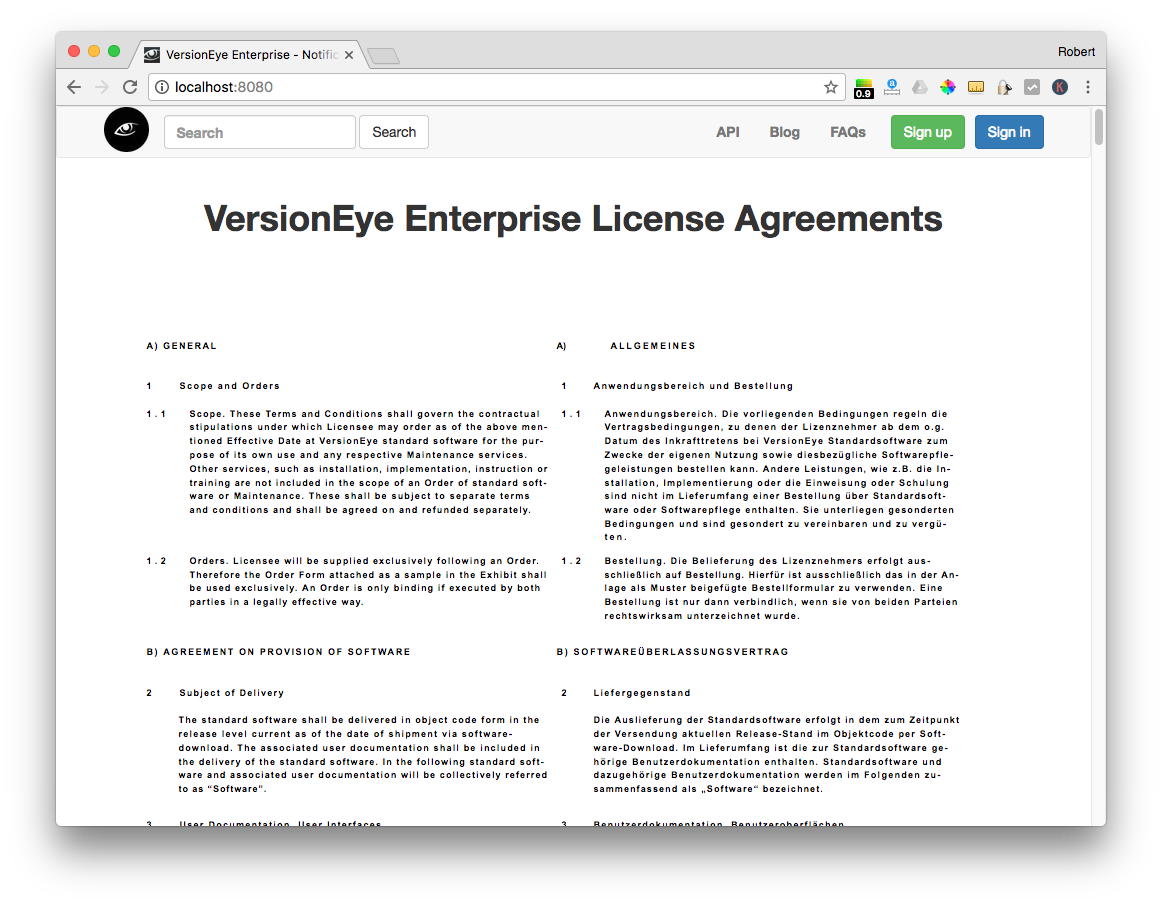The height and width of the screenshot is (906, 1162).
Task: Open the Chrome three-dot menu
Action: click(1088, 87)
